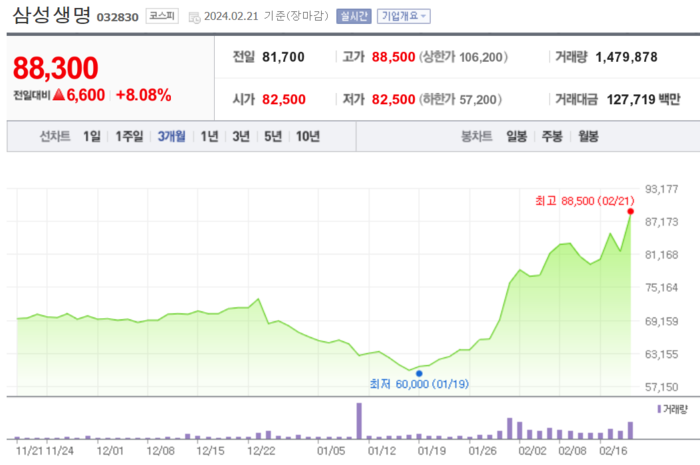Switch to the 1주일 chart period
This screenshot has height=465, width=700.
tap(129, 136)
